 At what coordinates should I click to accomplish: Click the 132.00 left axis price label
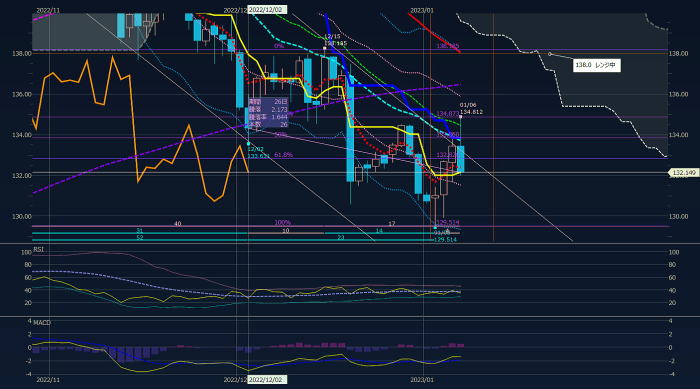tap(22, 176)
